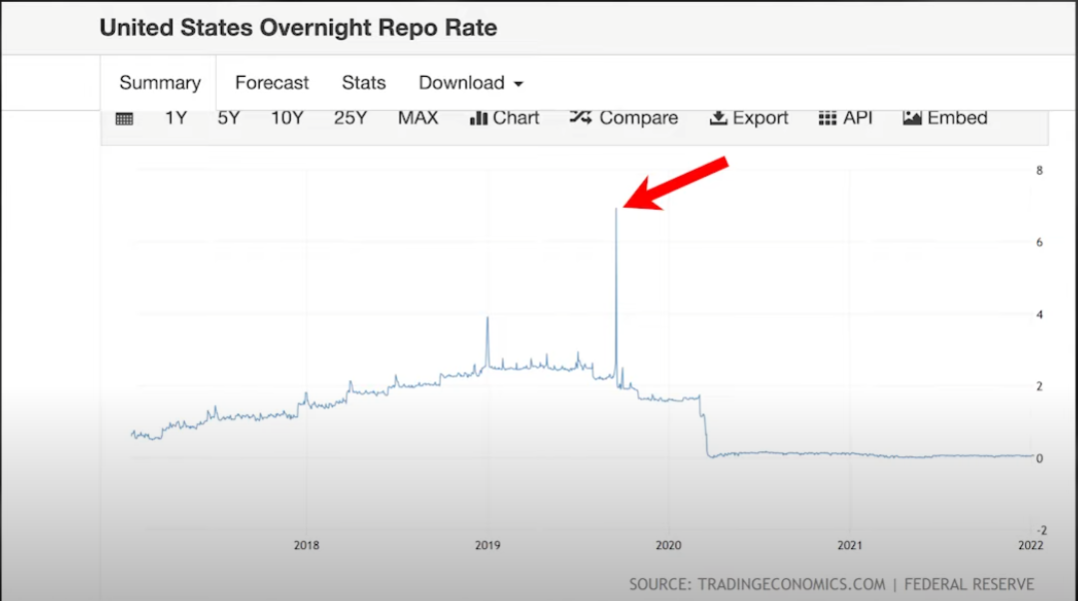
Task: Open the API label
Action: pos(858,118)
